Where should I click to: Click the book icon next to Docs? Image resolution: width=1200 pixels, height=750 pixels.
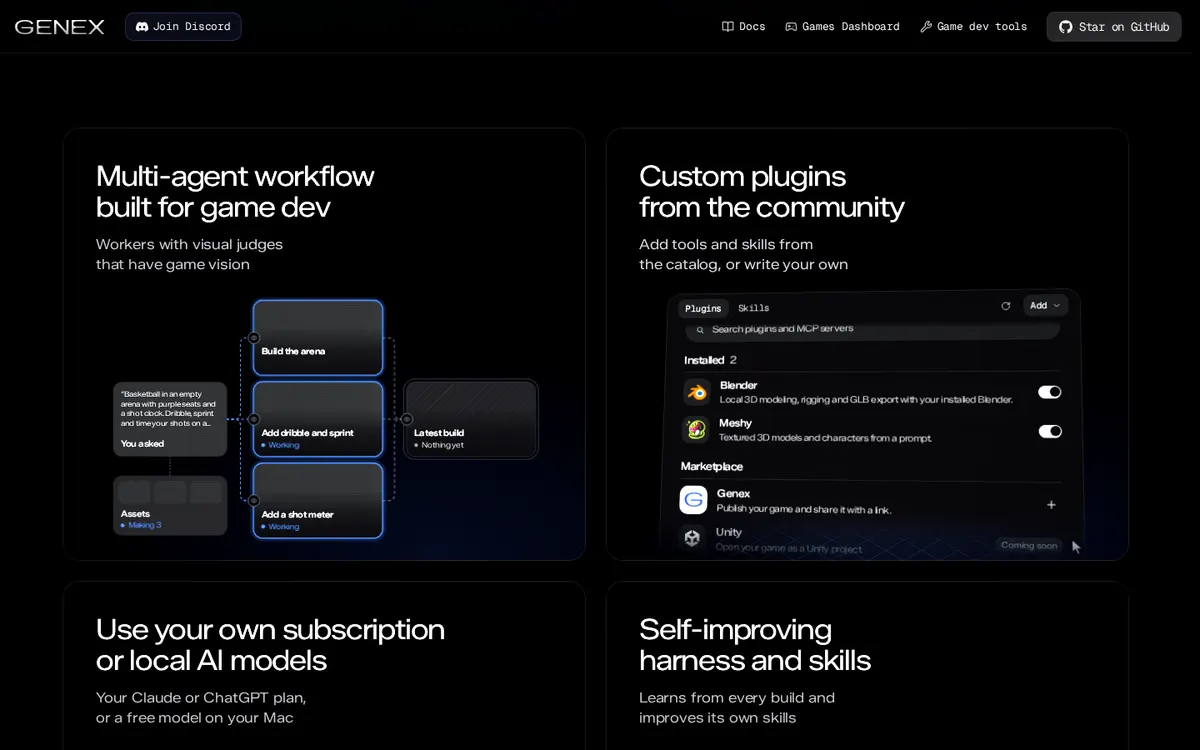click(x=728, y=27)
